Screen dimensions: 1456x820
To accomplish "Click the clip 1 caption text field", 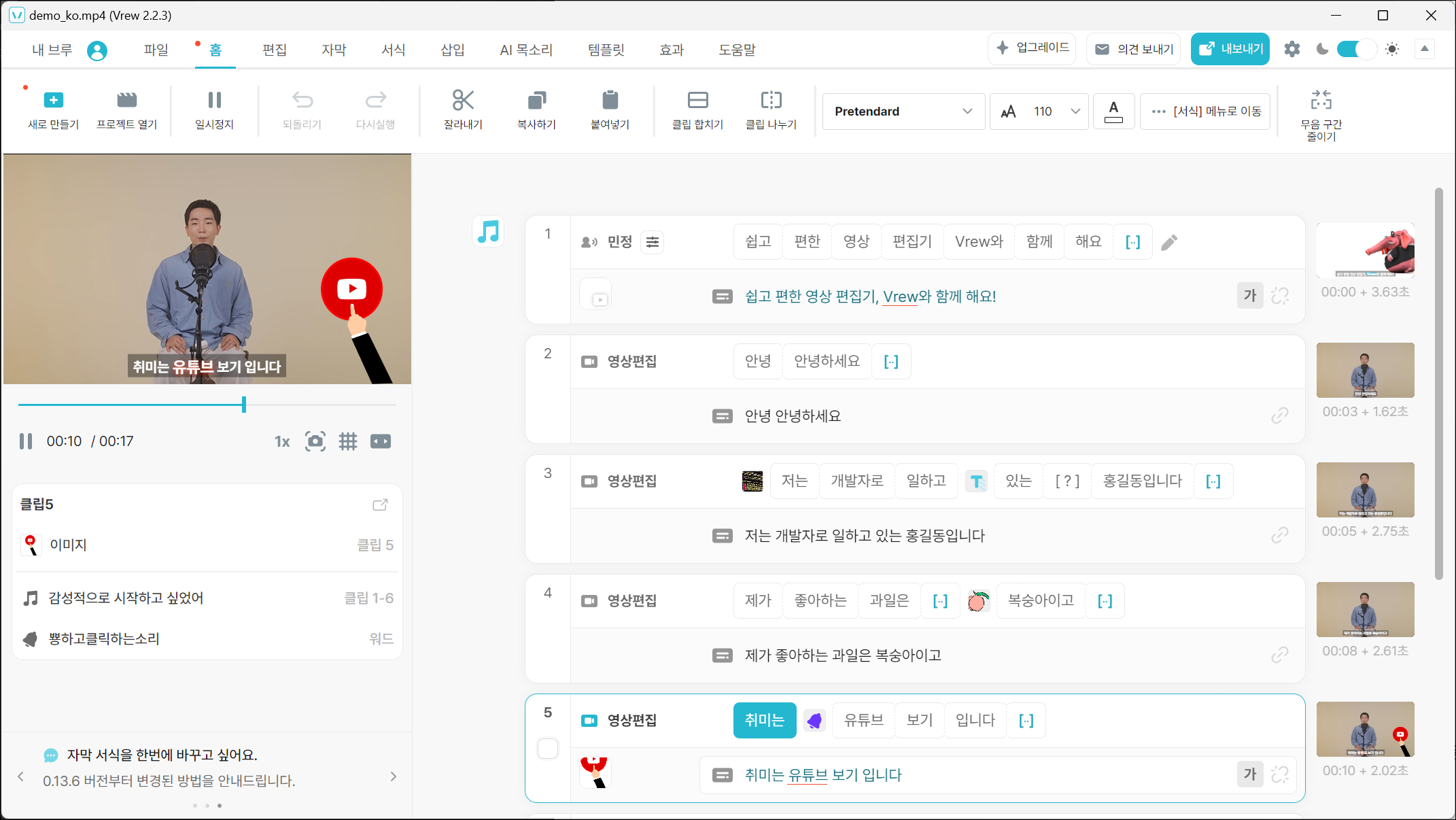I will 870,296.
